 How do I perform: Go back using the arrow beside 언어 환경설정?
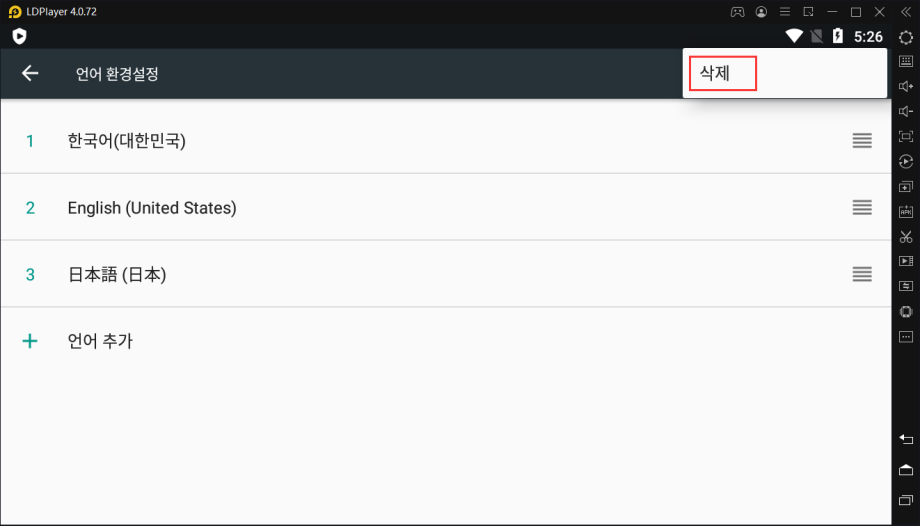(x=30, y=73)
